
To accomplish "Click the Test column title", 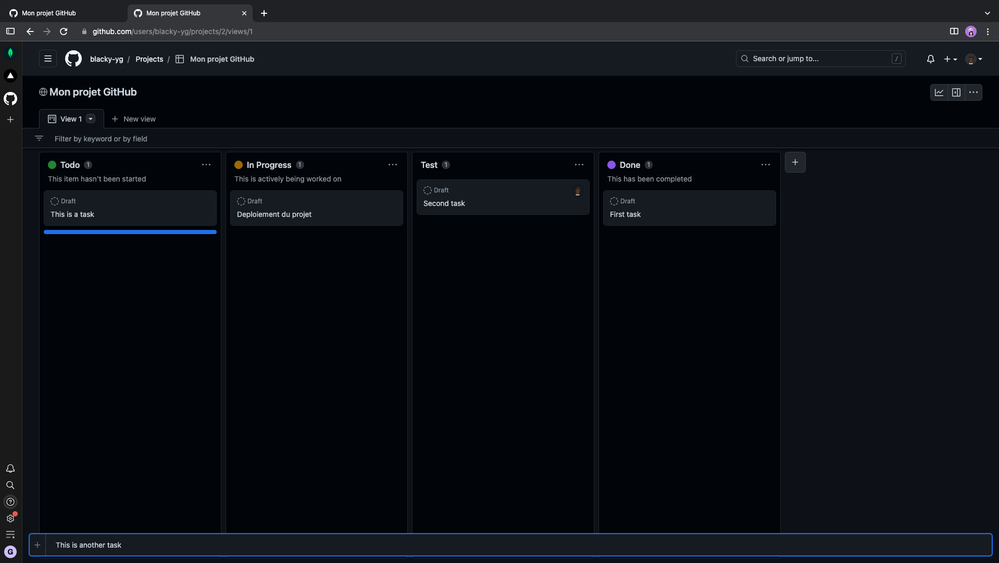I will [429, 165].
